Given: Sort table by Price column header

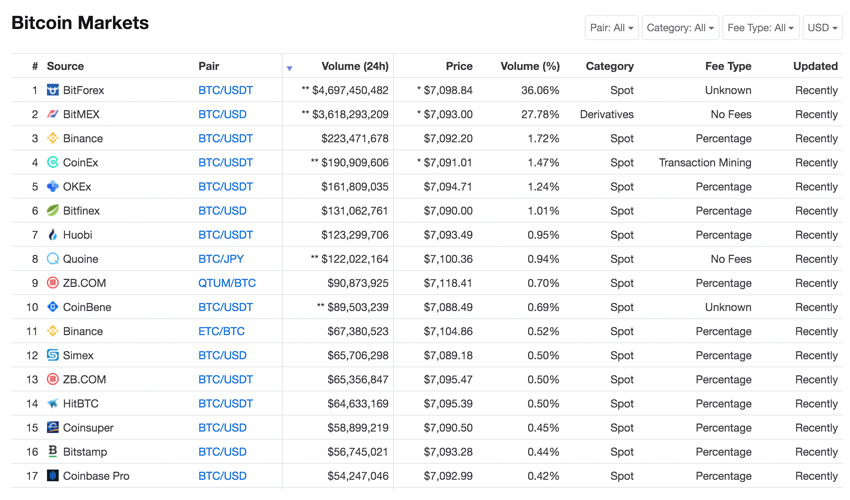Looking at the screenshot, I should [459, 66].
